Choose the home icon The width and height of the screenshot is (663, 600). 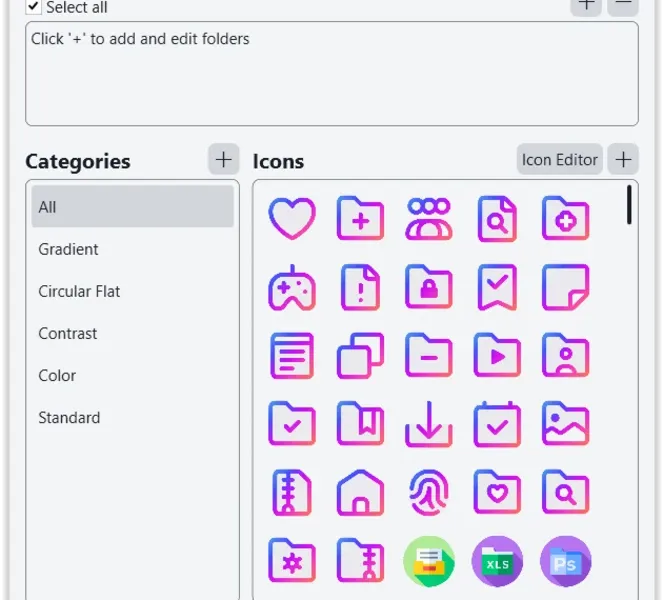click(360, 493)
